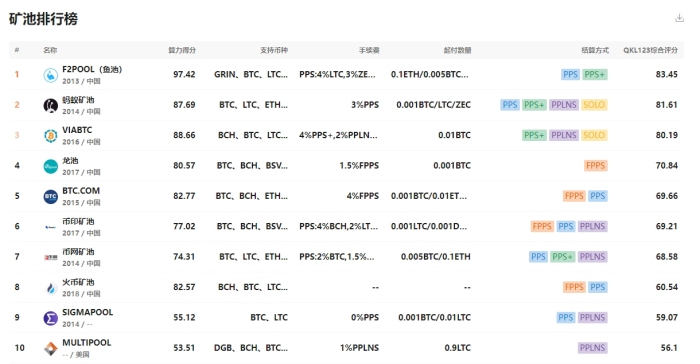Click the 算力得分 column header
Image resolution: width=700 pixels, height=364 pixels.
tap(182, 50)
